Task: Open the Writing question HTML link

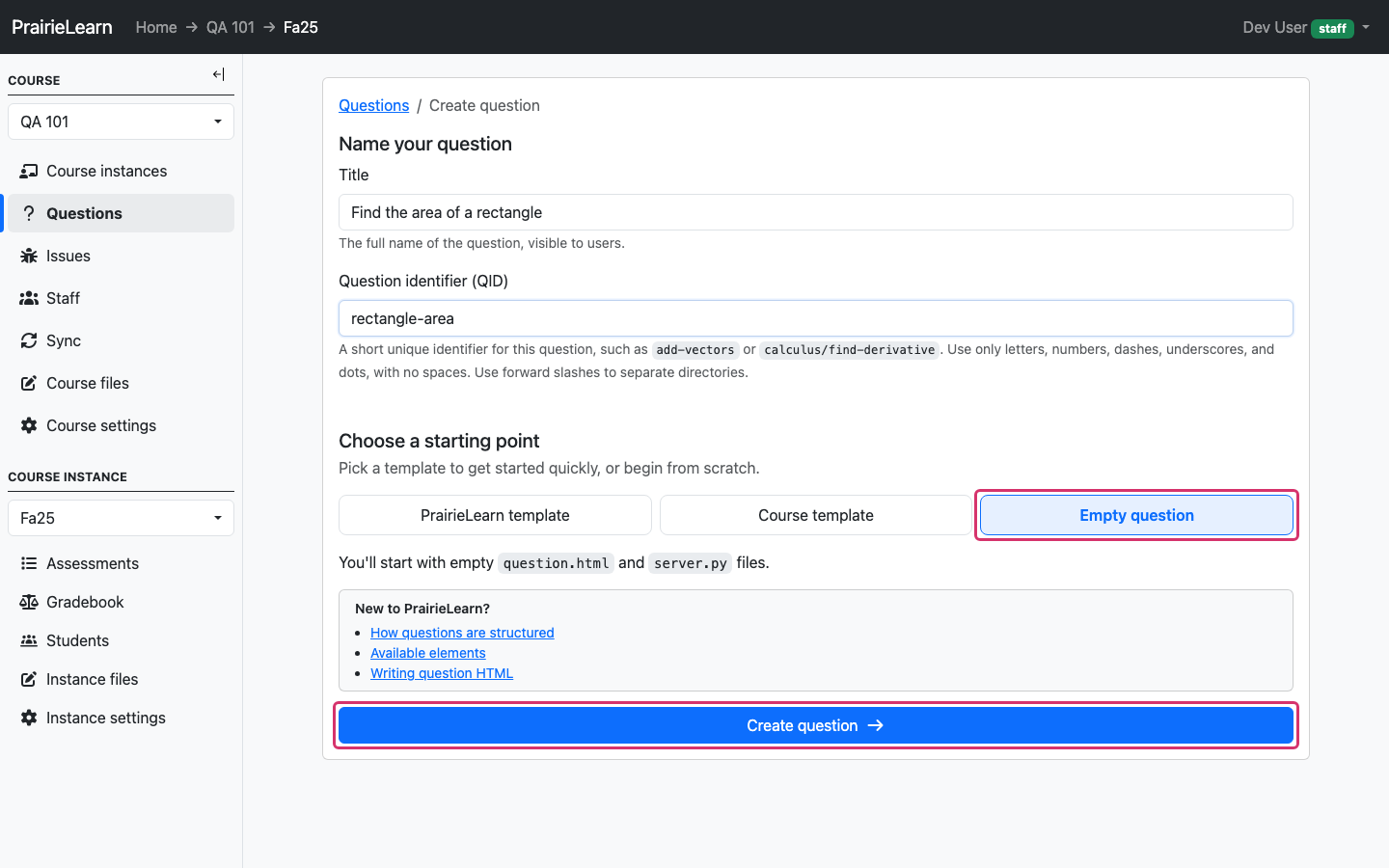Action: point(442,673)
